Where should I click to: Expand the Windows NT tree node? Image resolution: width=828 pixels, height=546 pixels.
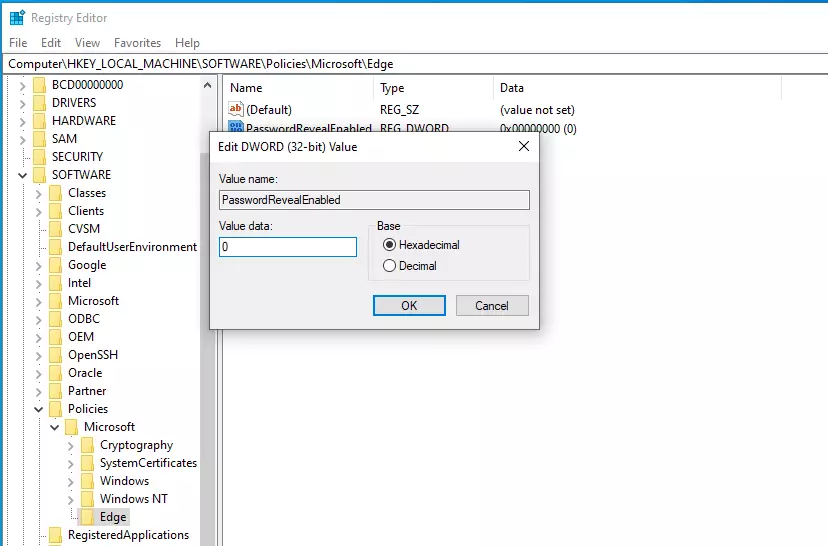click(70, 500)
